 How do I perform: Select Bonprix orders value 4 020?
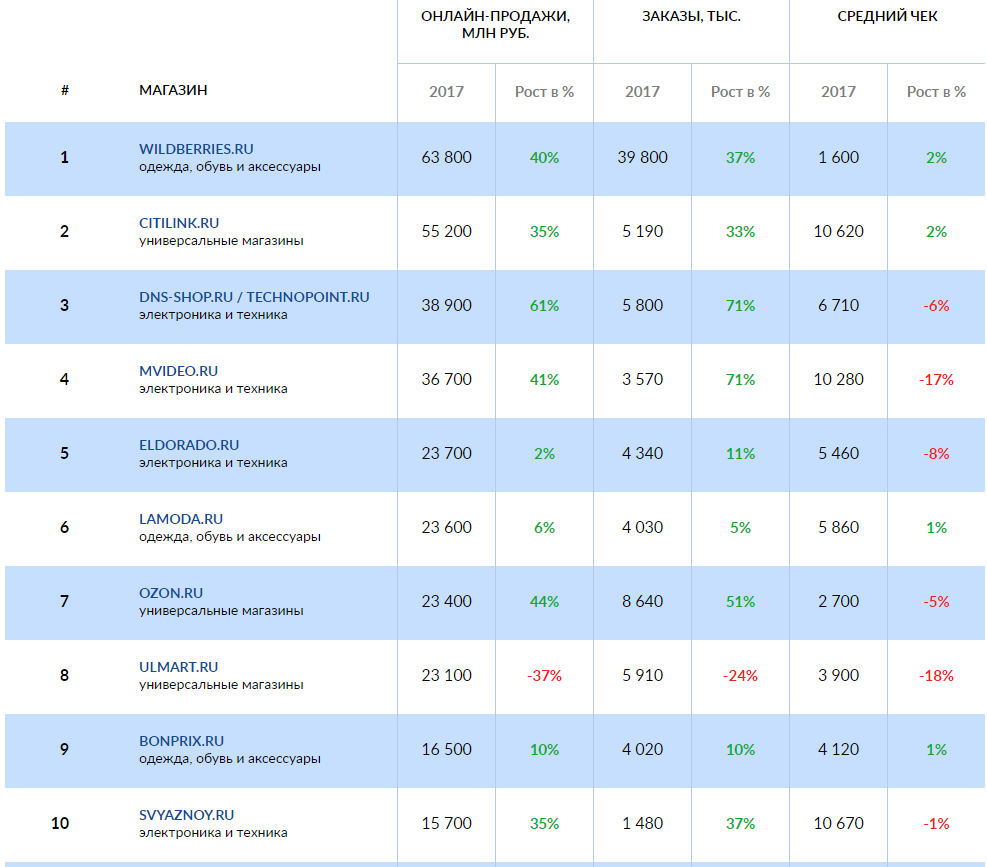pos(642,749)
